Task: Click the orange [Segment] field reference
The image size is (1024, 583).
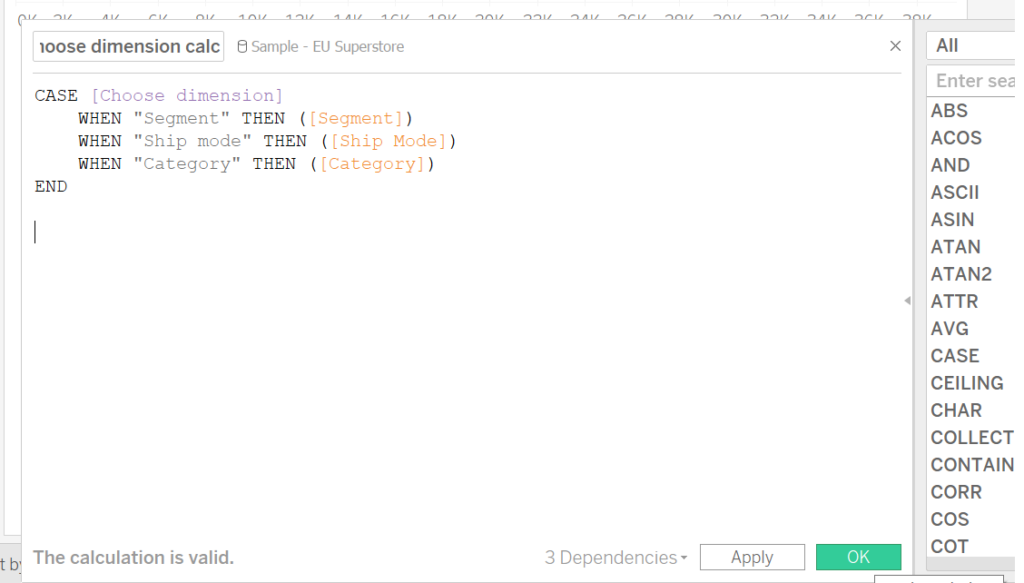Action: (x=358, y=118)
